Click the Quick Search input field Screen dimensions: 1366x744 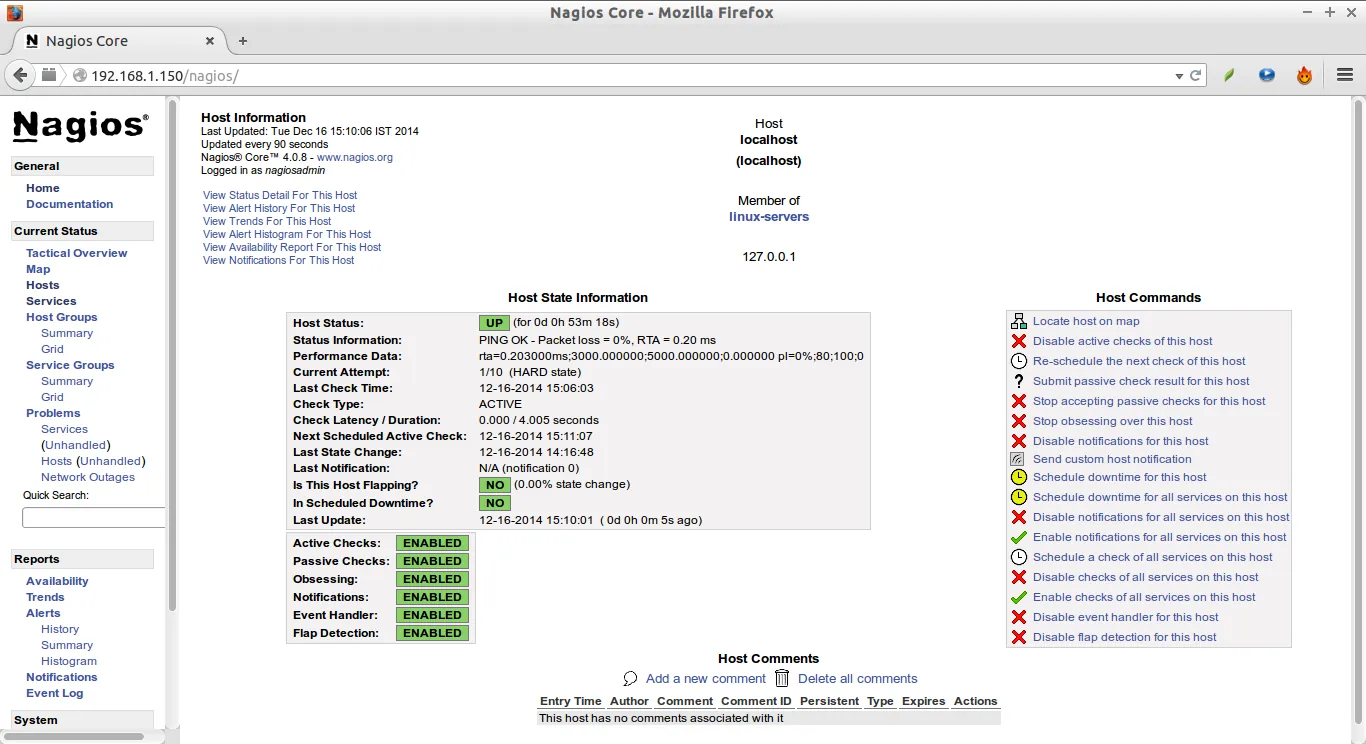94,518
